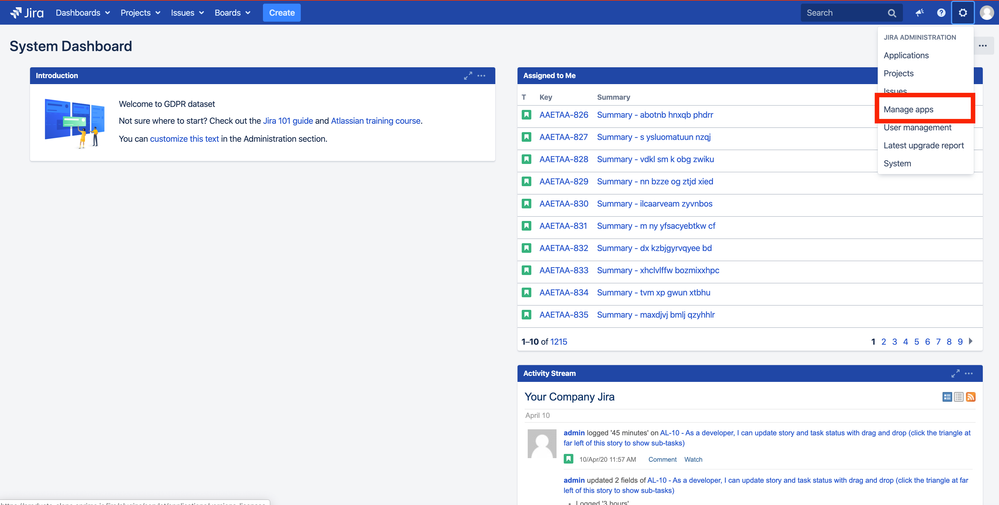Viewport: 999px width, 505px height.
Task: Select Projects in Jira Administration menu
Action: pos(898,73)
